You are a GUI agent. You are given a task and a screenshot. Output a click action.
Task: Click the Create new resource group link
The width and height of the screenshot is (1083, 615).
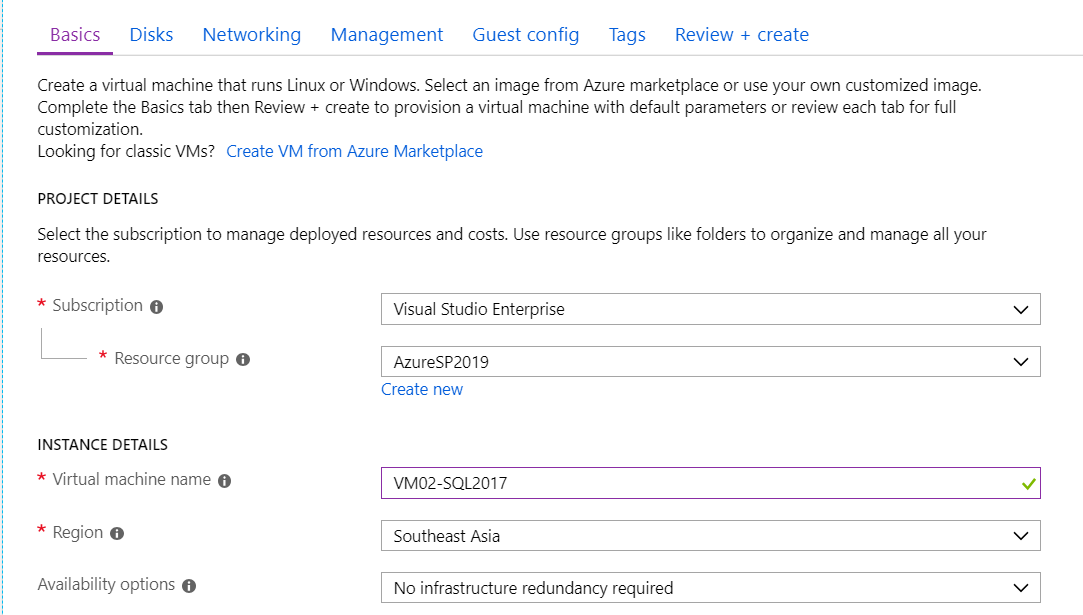pyautogui.click(x=422, y=389)
